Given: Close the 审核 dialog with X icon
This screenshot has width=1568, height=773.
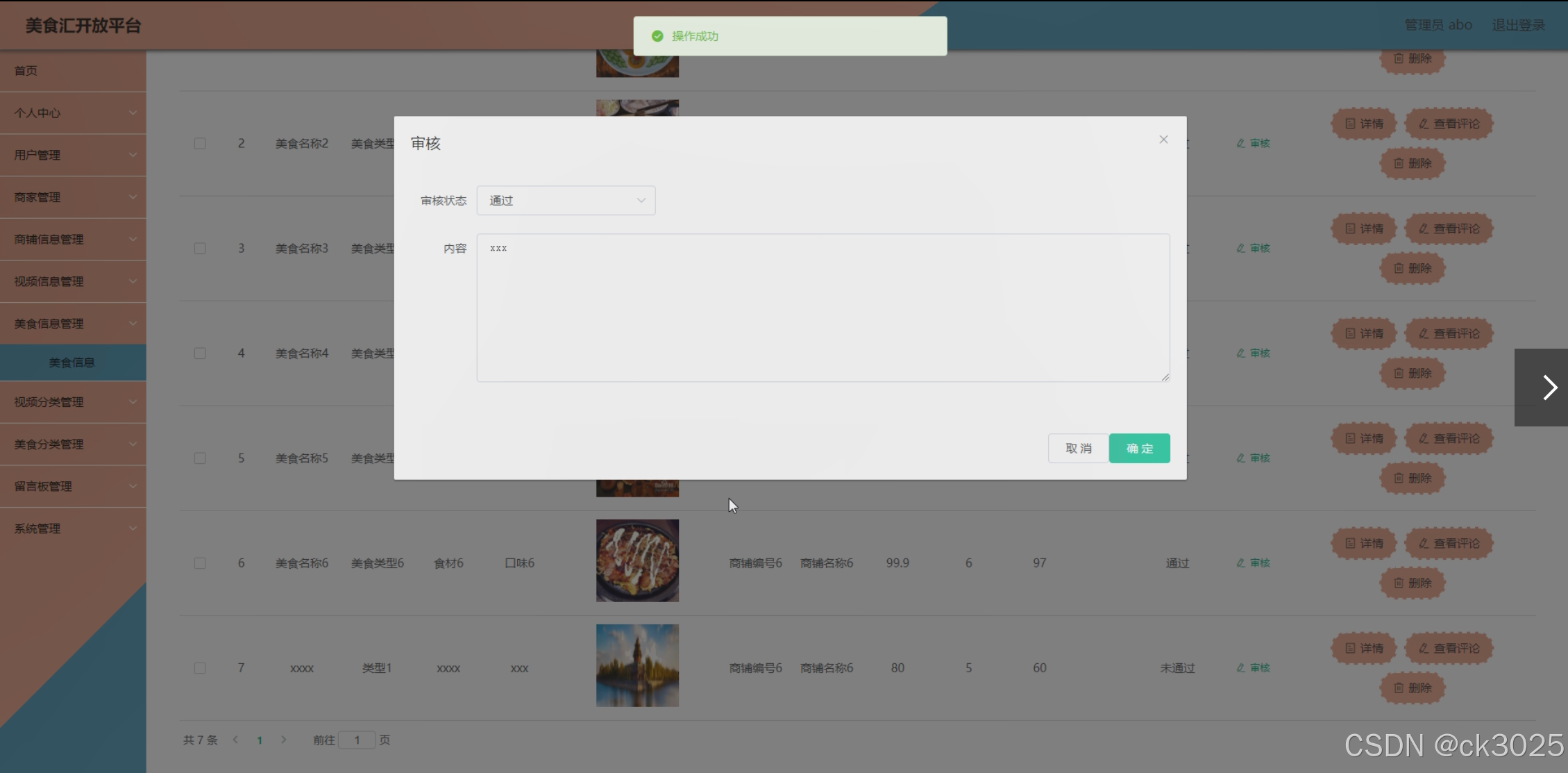Looking at the screenshot, I should (1163, 140).
